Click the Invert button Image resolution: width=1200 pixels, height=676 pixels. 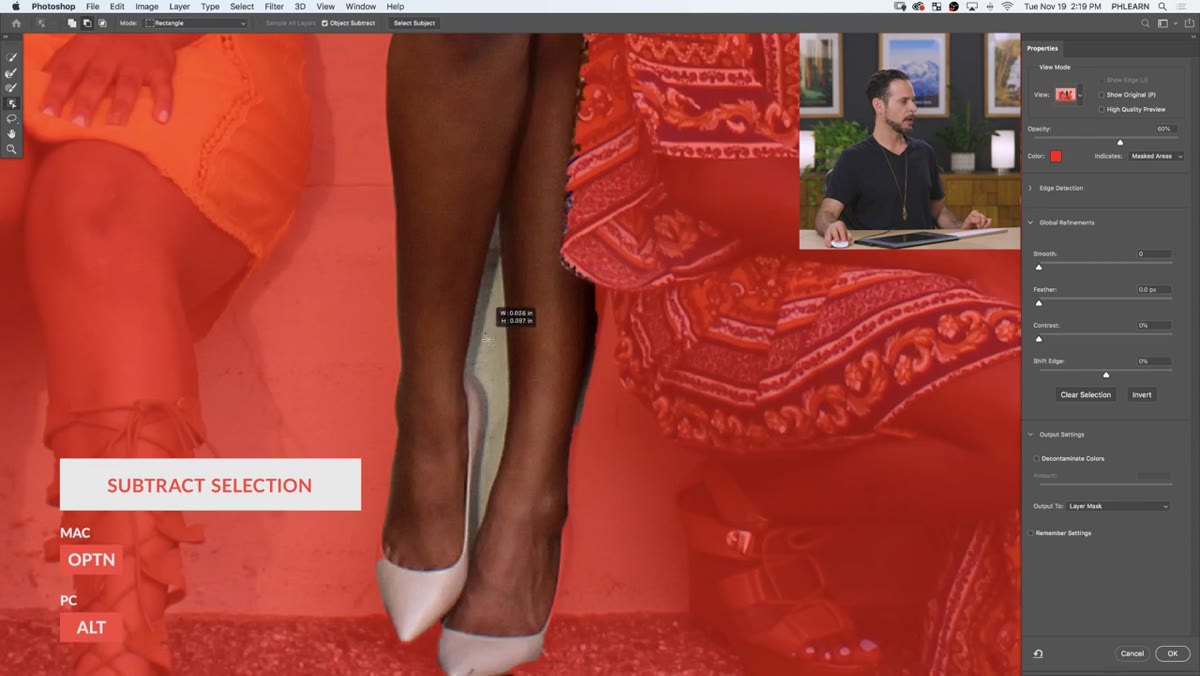1142,395
